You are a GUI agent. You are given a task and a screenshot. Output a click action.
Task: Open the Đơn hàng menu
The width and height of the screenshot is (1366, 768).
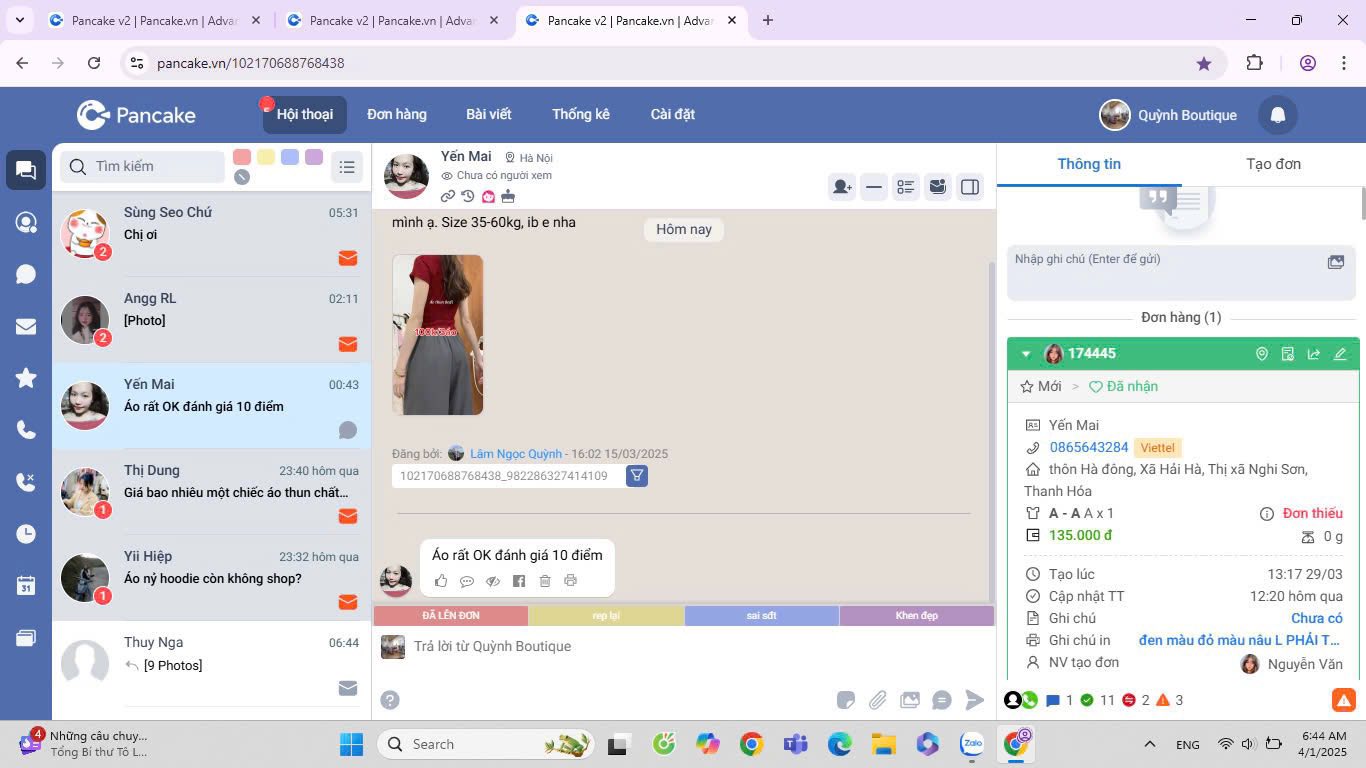(x=396, y=114)
